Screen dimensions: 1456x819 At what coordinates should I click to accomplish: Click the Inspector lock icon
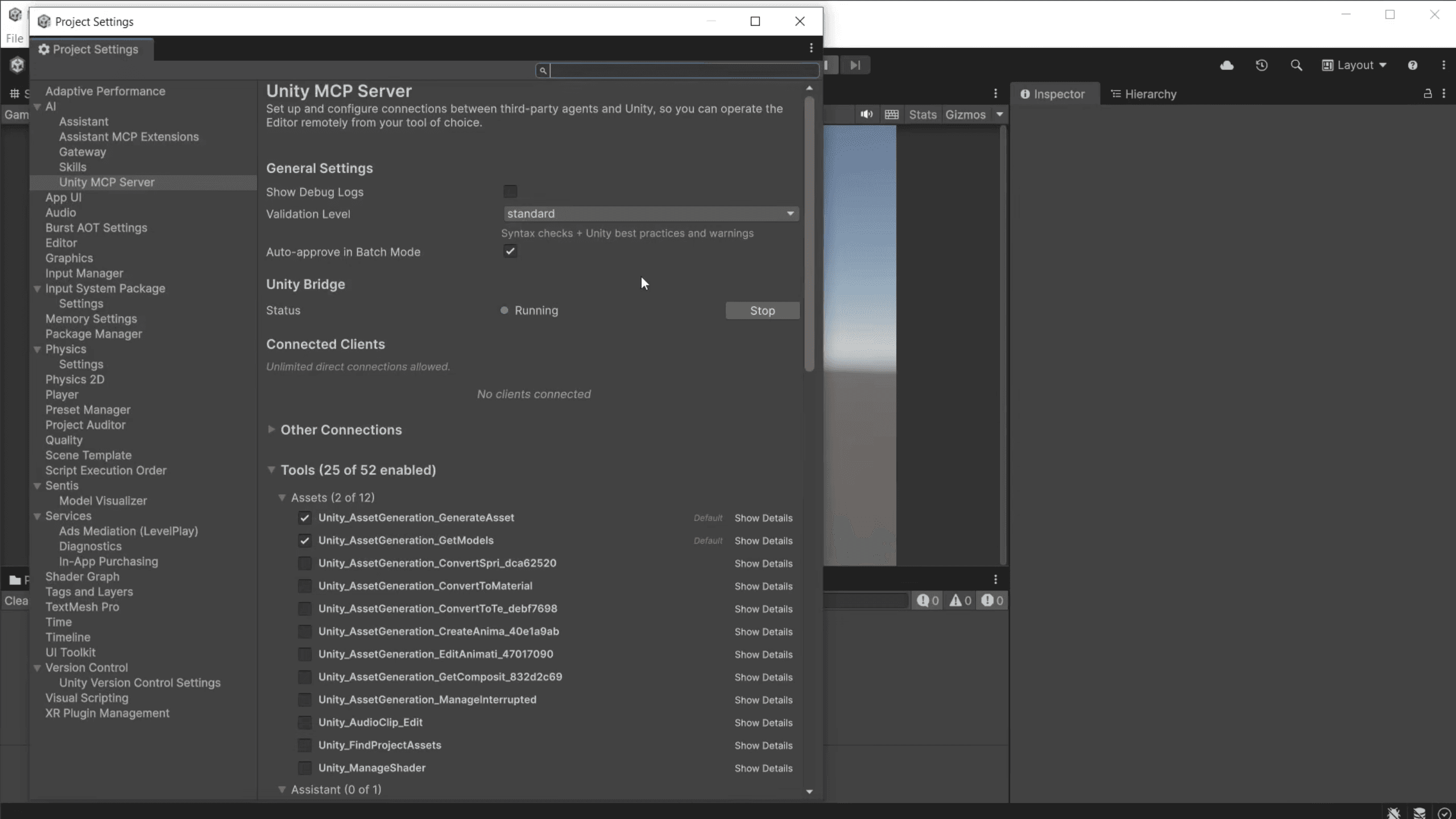click(x=1428, y=94)
